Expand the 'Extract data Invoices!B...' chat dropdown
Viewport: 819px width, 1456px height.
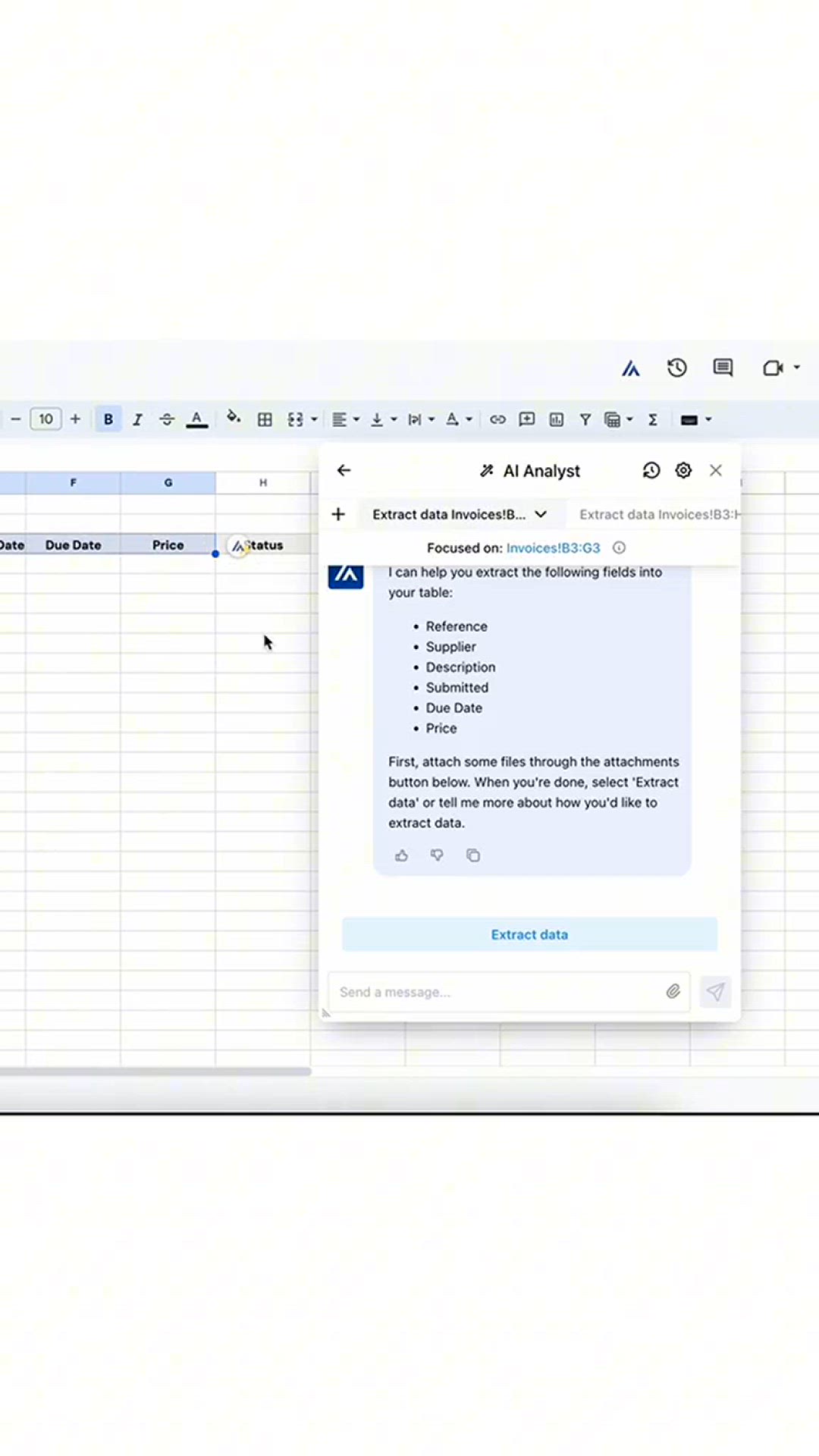pyautogui.click(x=541, y=514)
